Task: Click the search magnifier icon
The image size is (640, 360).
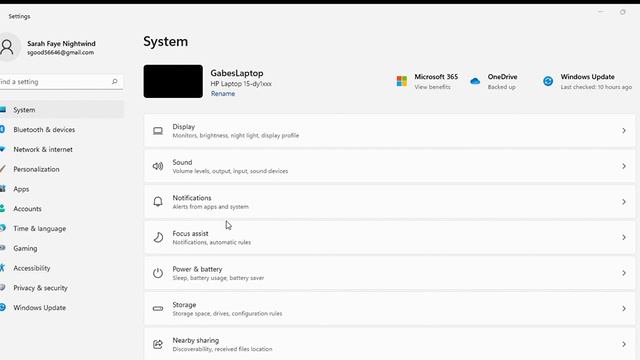Action: click(115, 82)
